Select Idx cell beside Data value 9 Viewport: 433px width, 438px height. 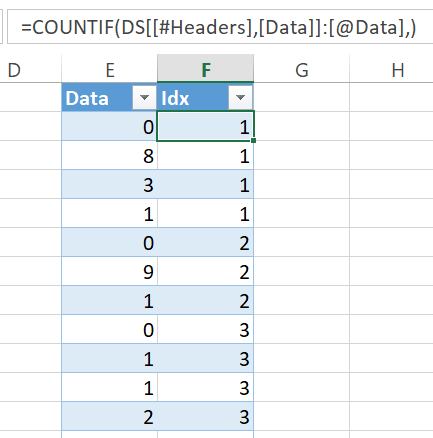205,271
